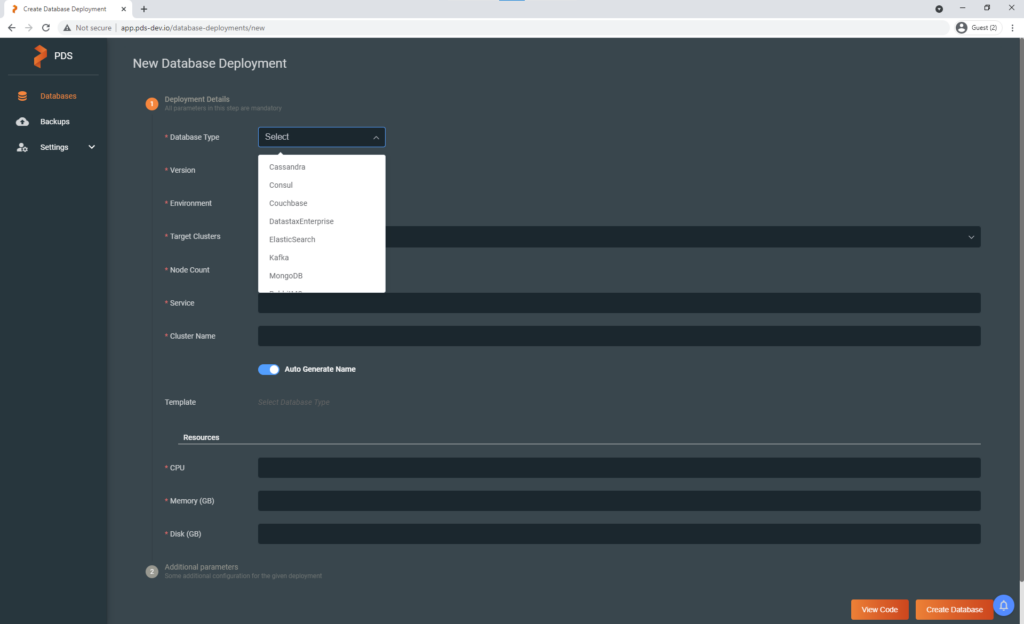Click the Cluster Name input field

point(619,336)
